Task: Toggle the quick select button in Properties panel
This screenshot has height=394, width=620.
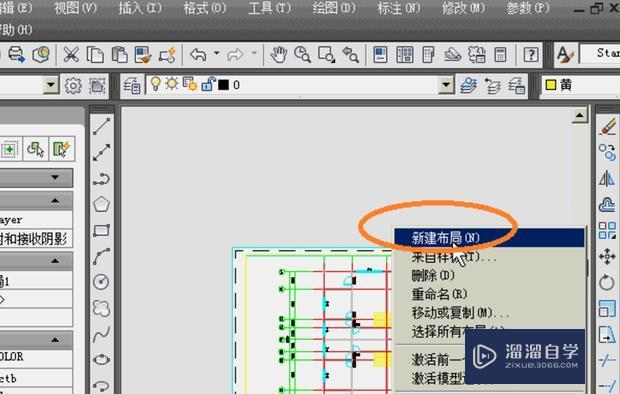Action: [62, 149]
